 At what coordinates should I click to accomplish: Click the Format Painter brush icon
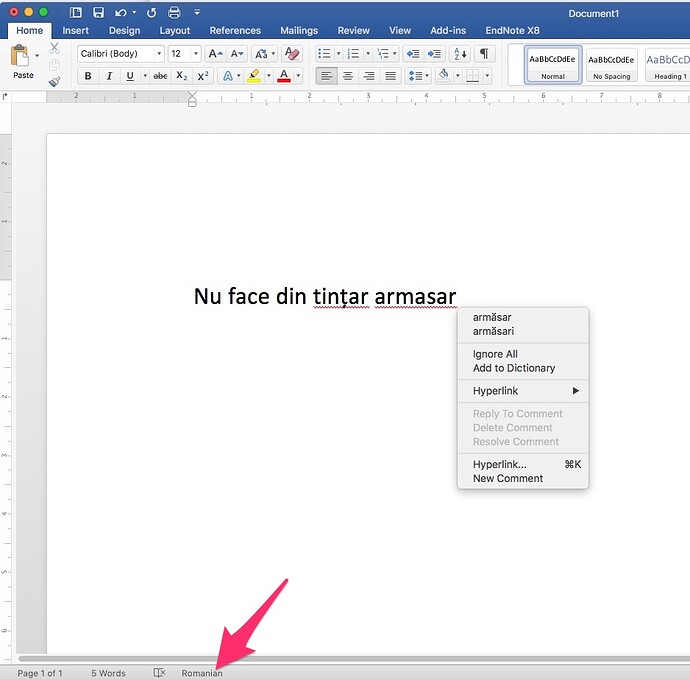coord(54,81)
